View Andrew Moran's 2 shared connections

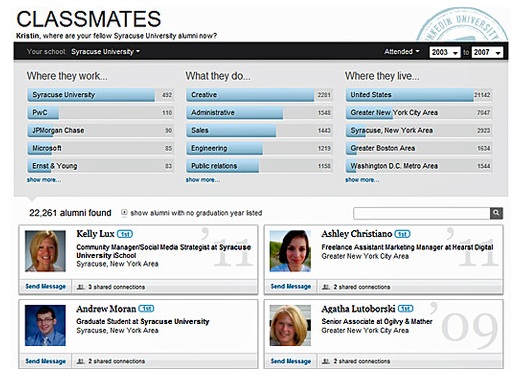click(x=116, y=361)
